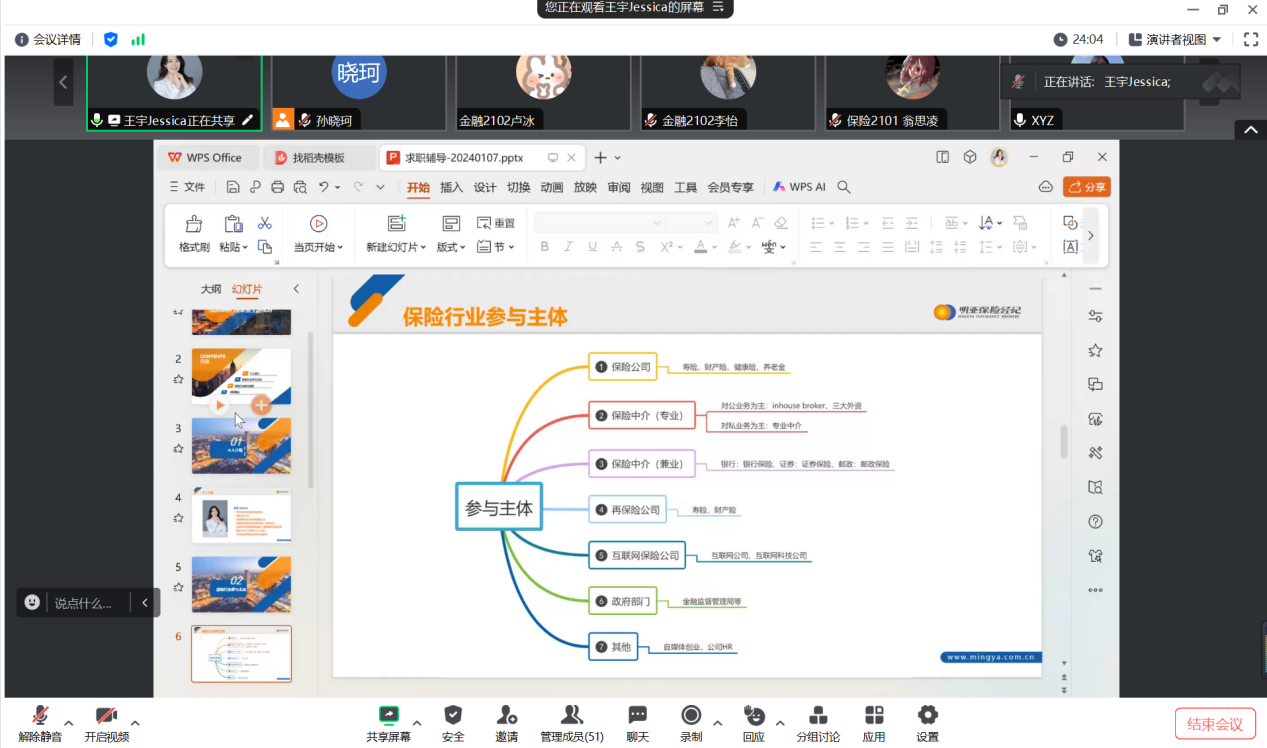Open the Settings gear icon
The image size is (1267, 748).
click(928, 723)
